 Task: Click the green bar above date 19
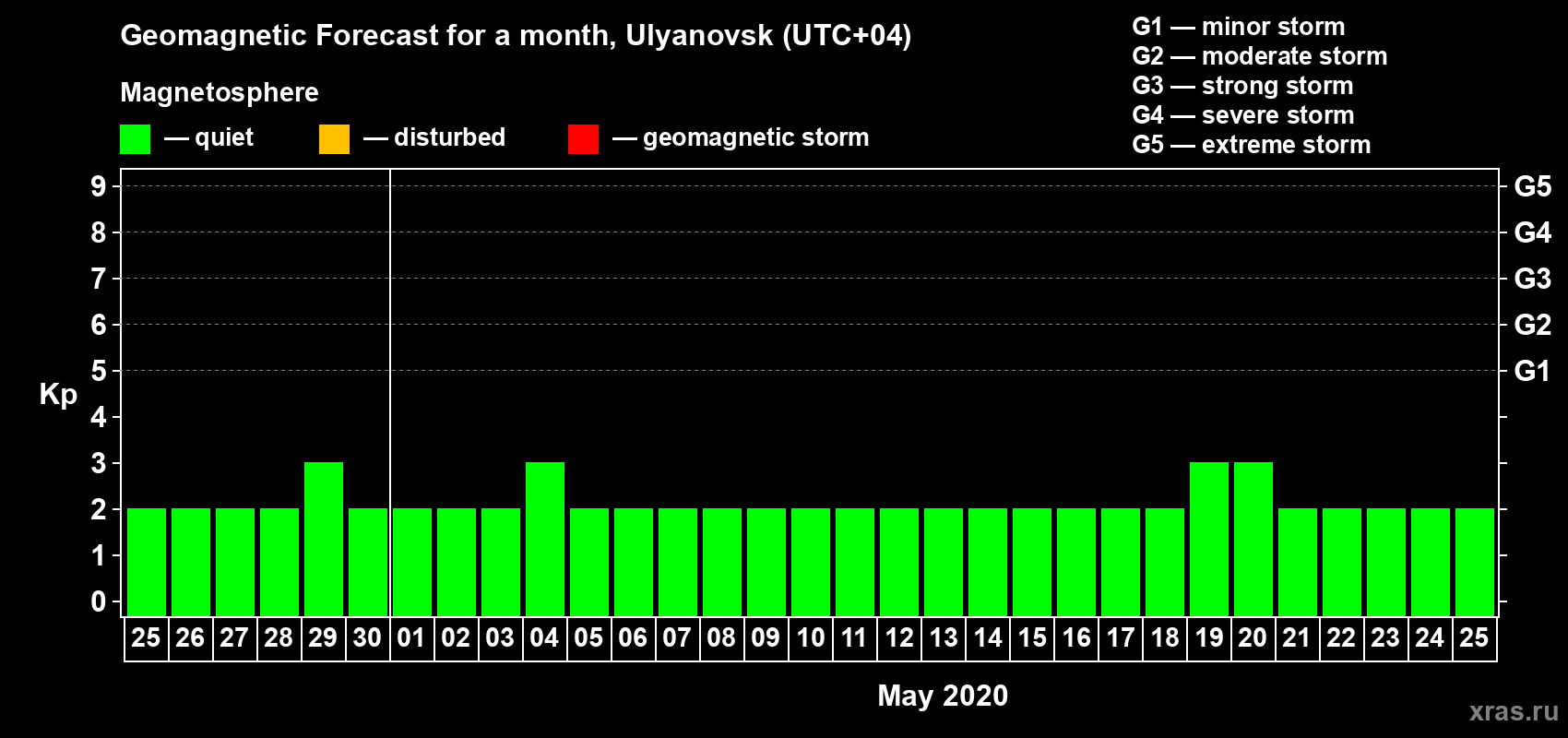click(1209, 539)
